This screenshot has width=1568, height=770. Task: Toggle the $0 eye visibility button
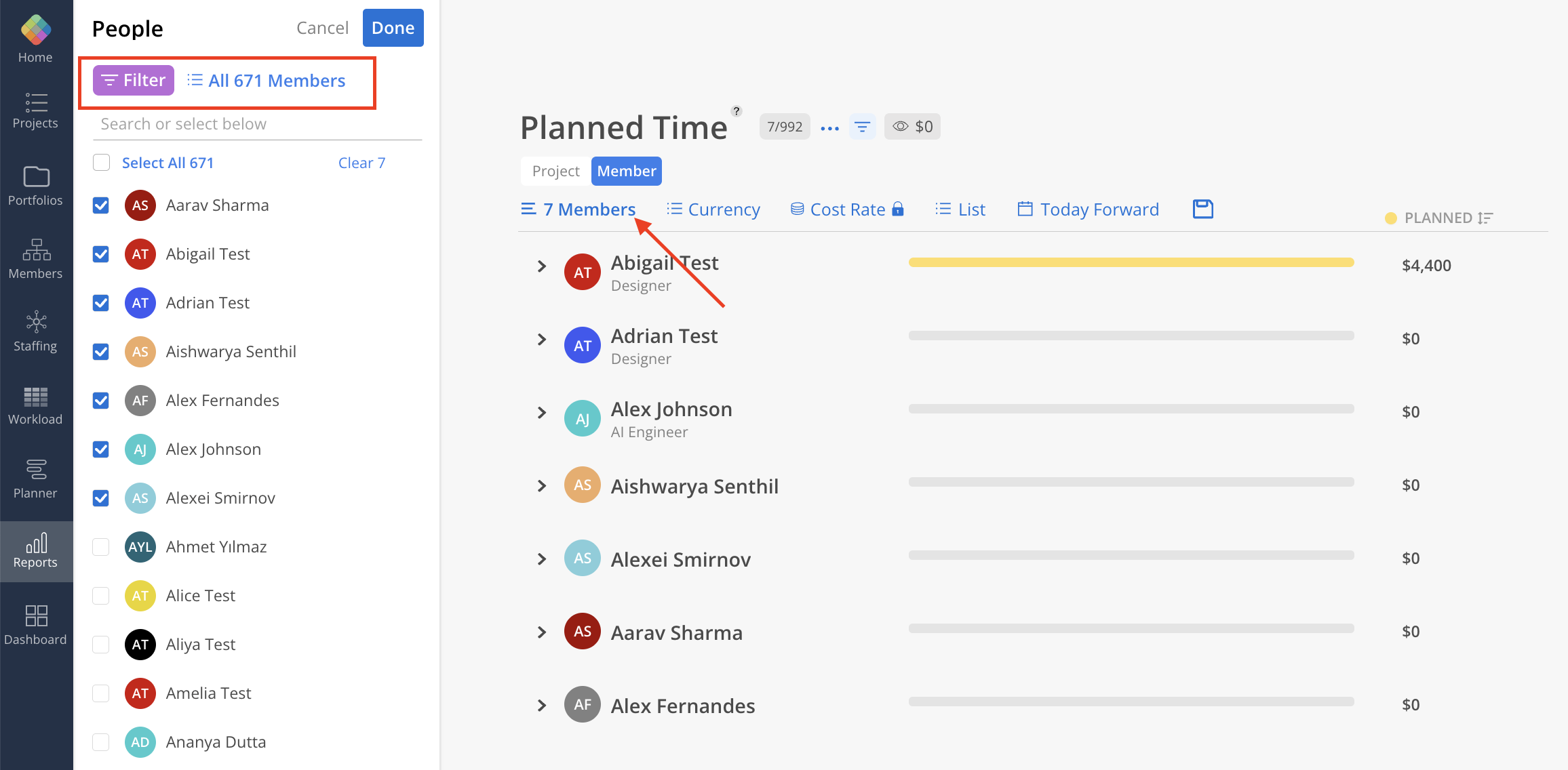[912, 127]
